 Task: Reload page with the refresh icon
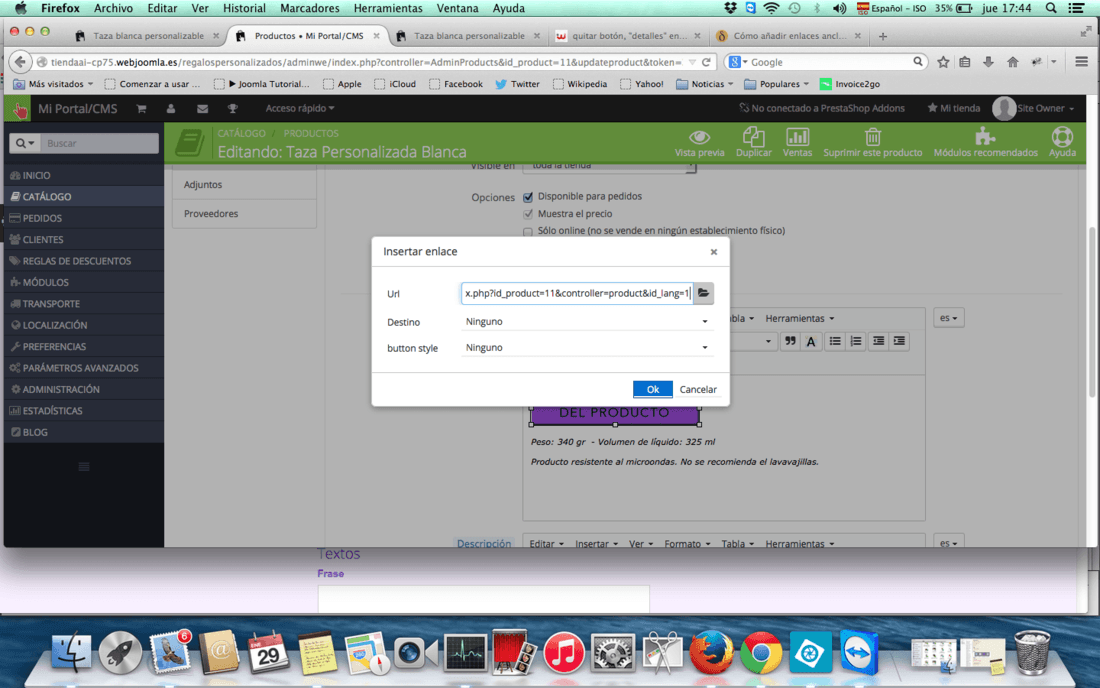(x=706, y=62)
